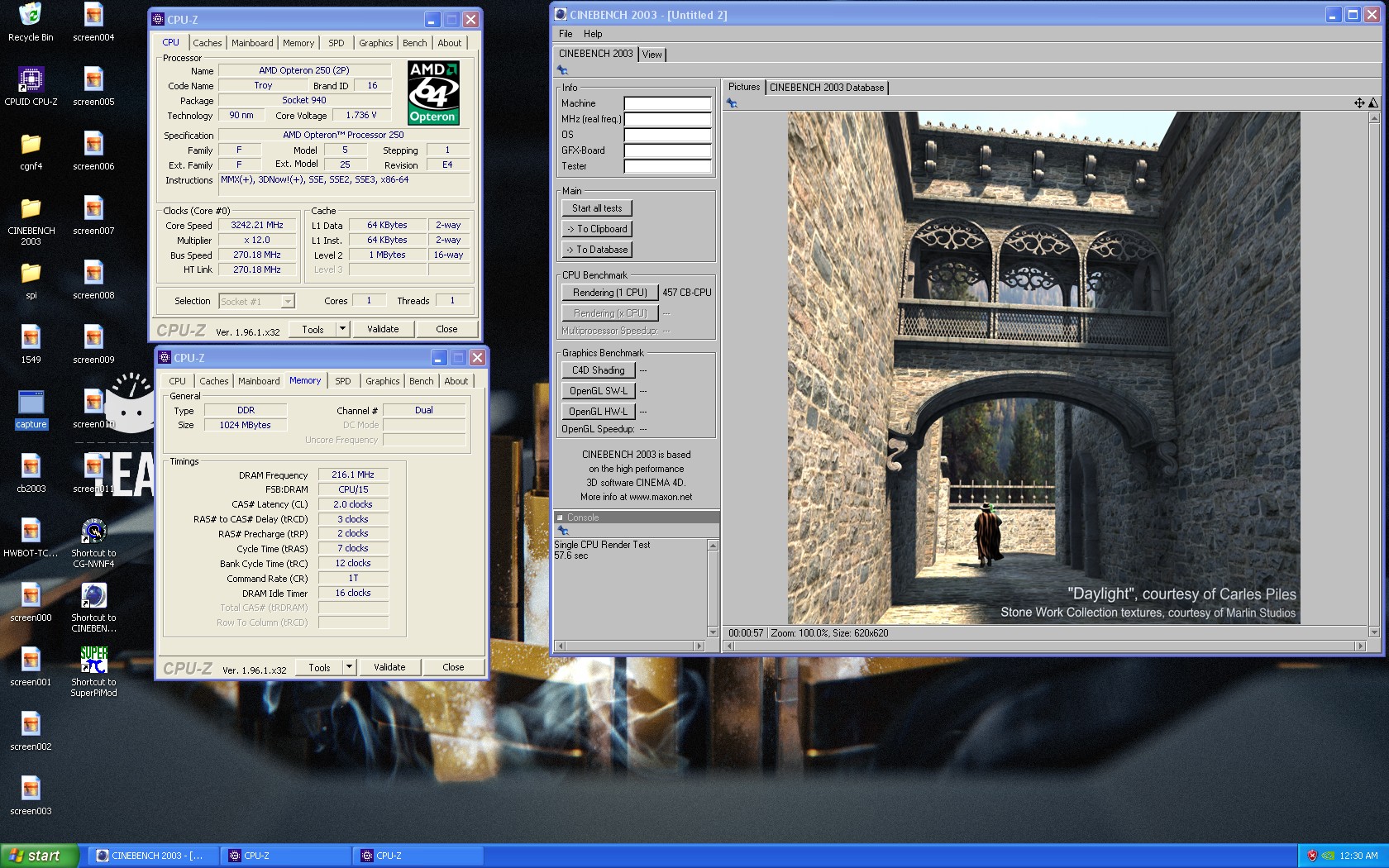
Task: Click Validate in the top CPU-Z window
Action: point(383,329)
